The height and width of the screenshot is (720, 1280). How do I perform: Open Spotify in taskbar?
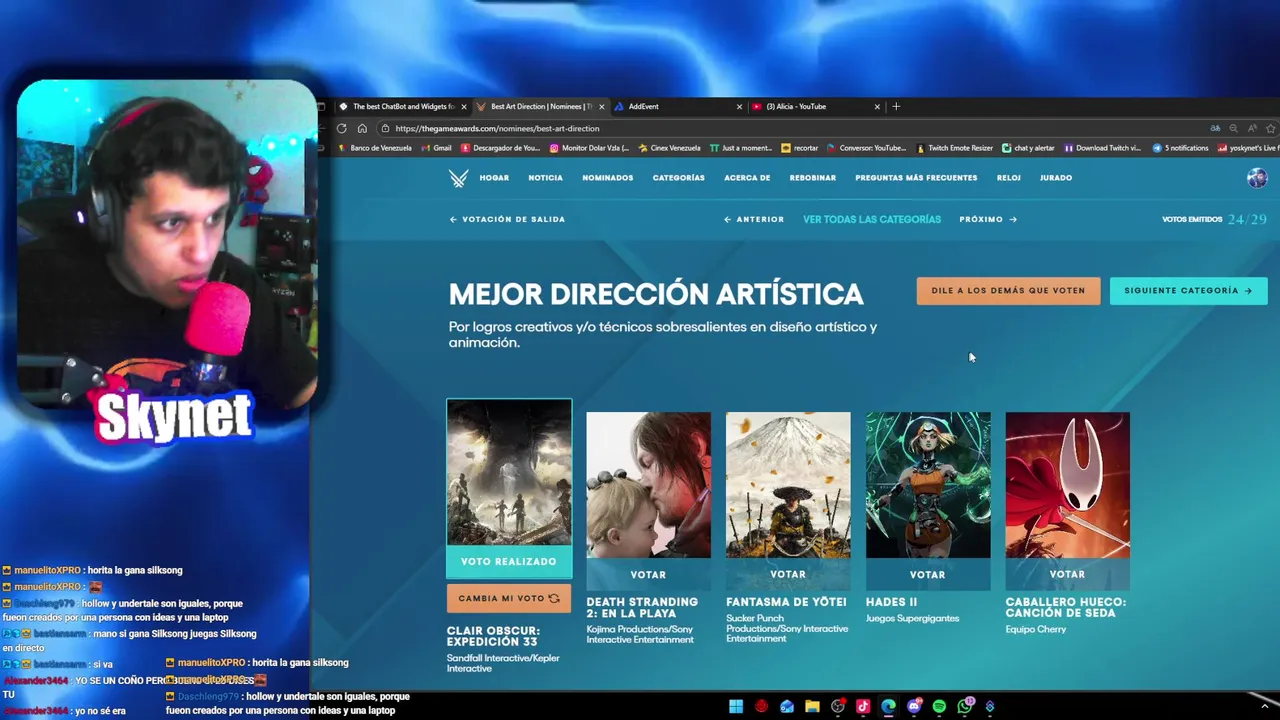click(939, 707)
